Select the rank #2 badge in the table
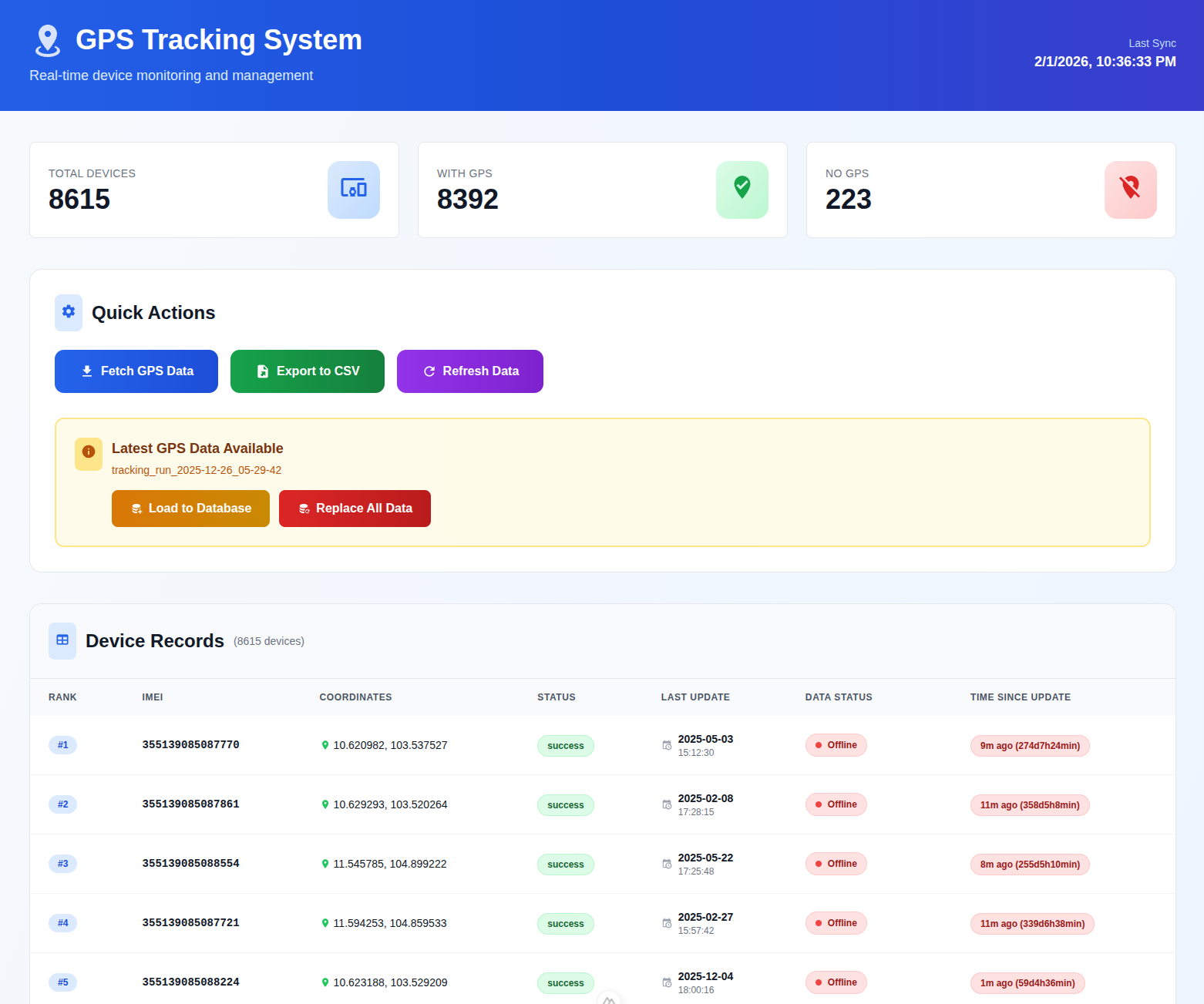The width and height of the screenshot is (1204, 1004). [62, 804]
